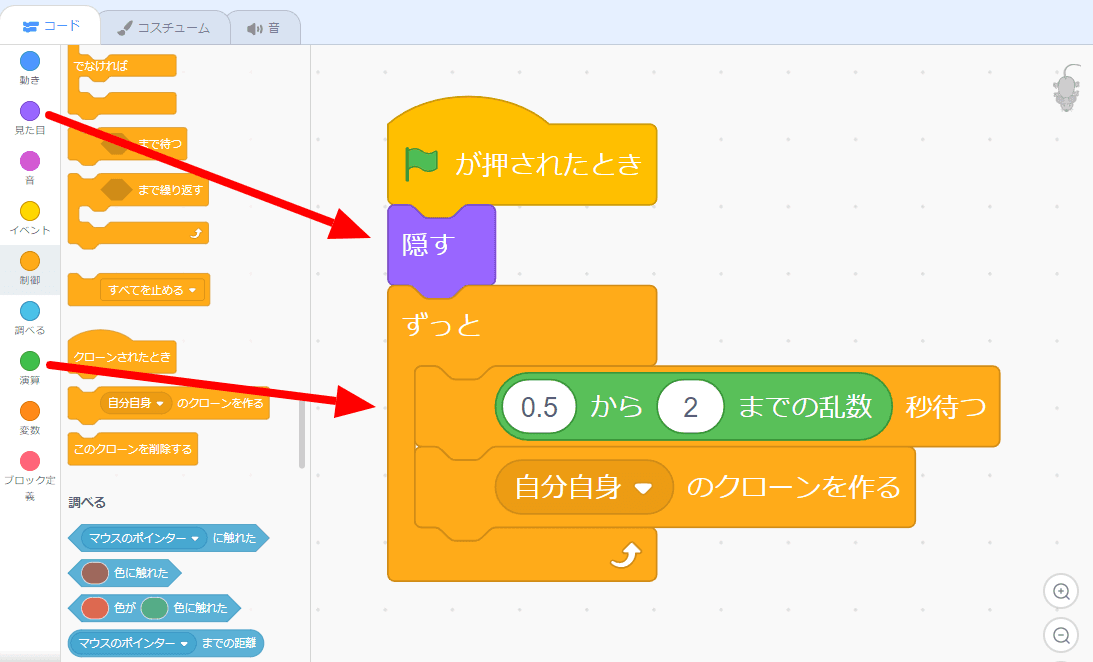Switch to the コスチューム tab
The height and width of the screenshot is (662, 1093).
point(164,29)
